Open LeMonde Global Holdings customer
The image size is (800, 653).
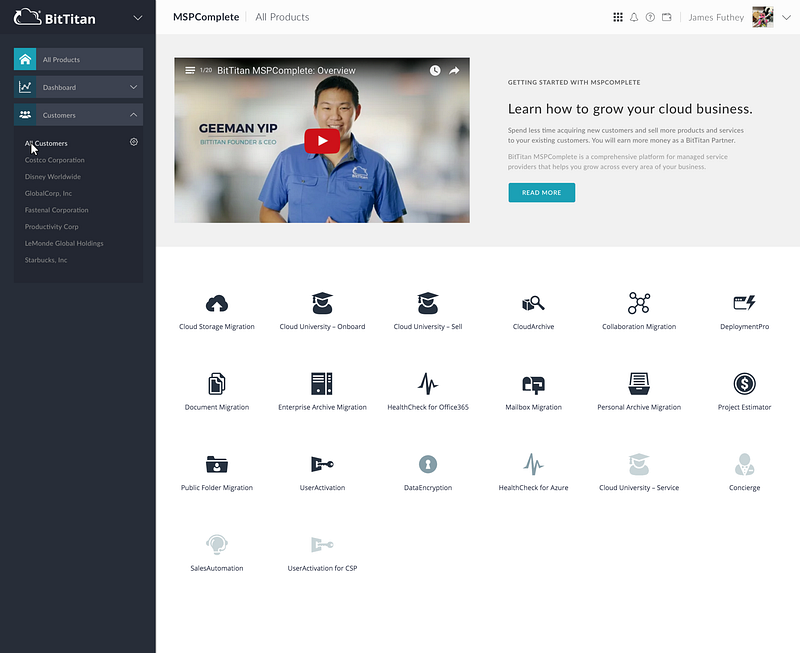click(64, 243)
